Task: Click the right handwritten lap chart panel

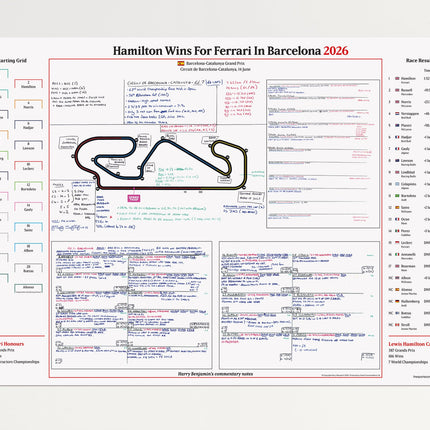Action: tap(299, 305)
